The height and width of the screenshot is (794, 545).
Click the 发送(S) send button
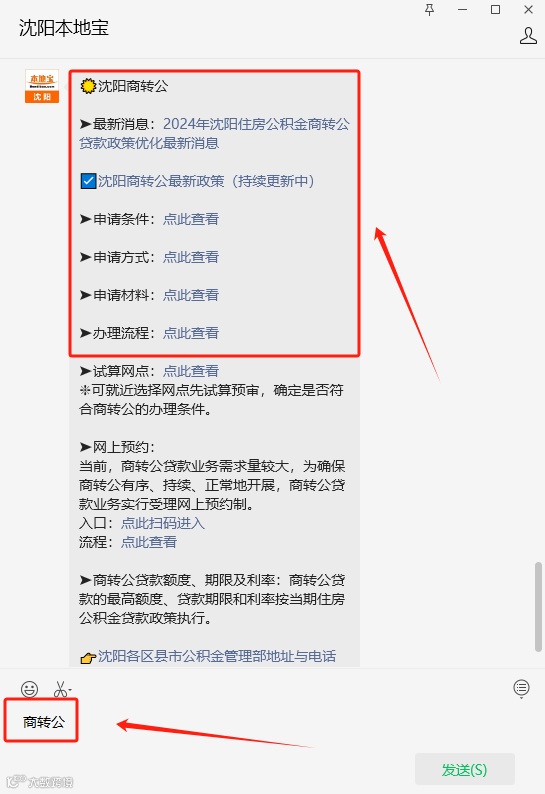464,770
